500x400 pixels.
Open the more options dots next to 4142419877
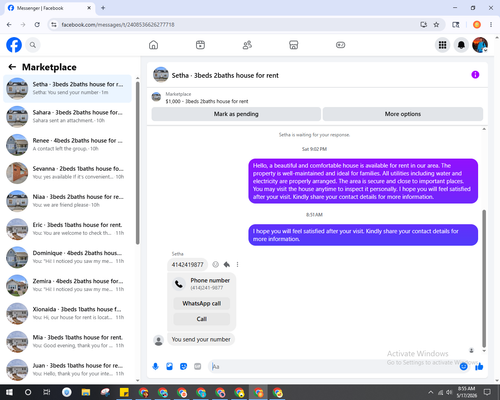(x=237, y=264)
